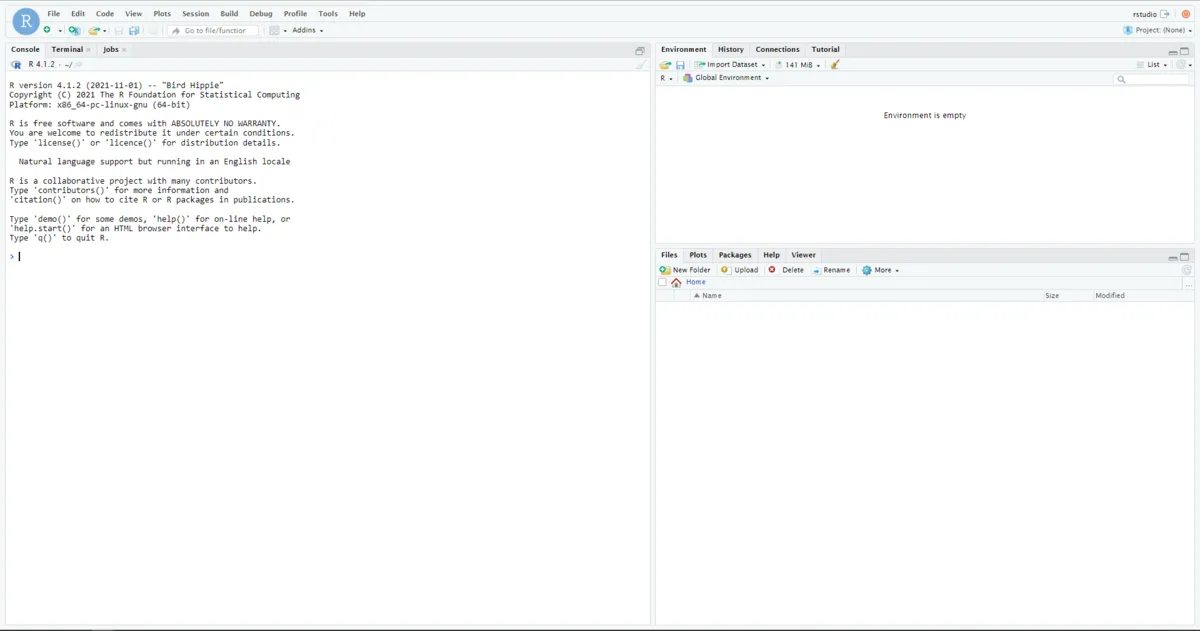Switch to the Packages tab
Image resolution: width=1200 pixels, height=631 pixels.
(x=735, y=255)
